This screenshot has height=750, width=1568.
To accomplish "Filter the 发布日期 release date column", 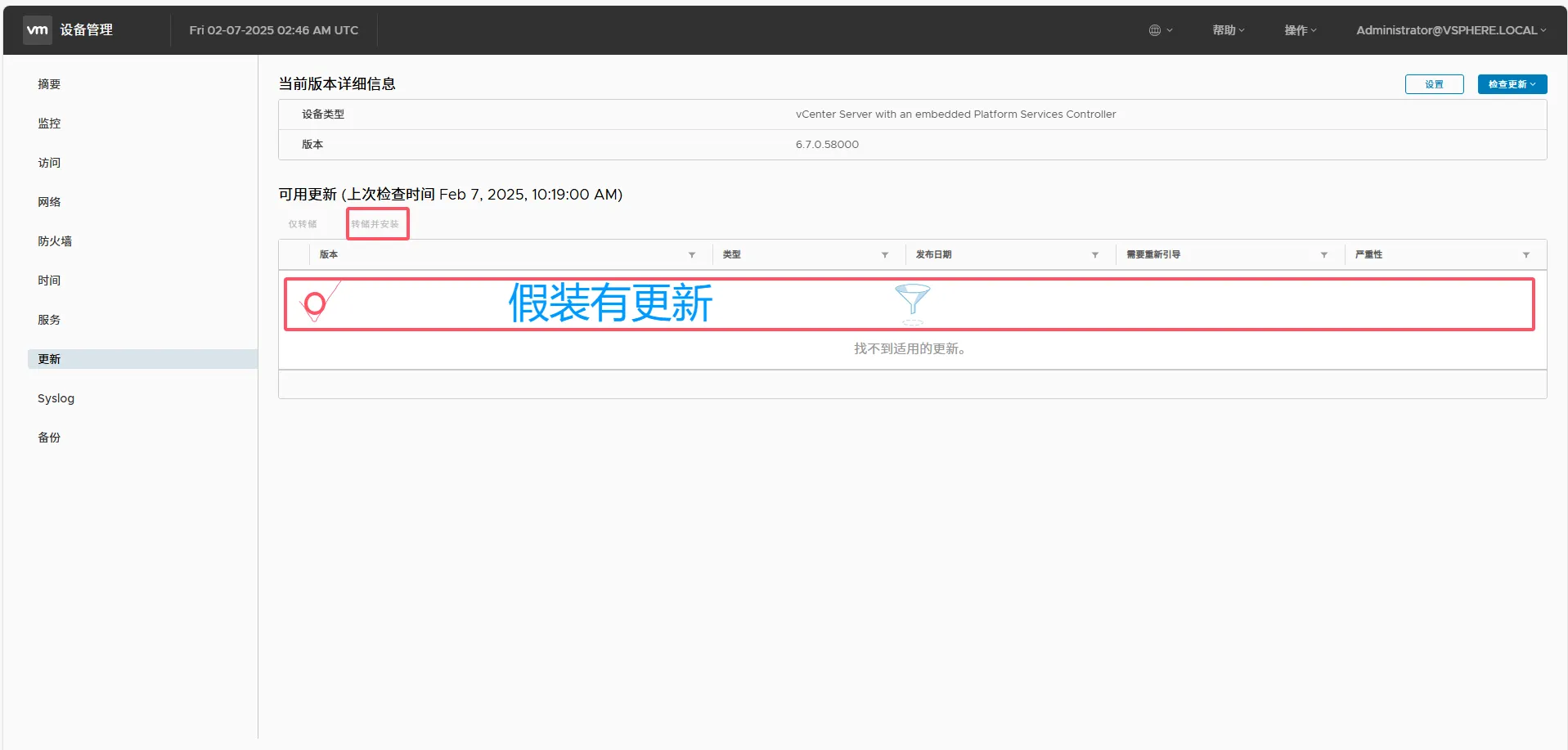I will click(1095, 255).
